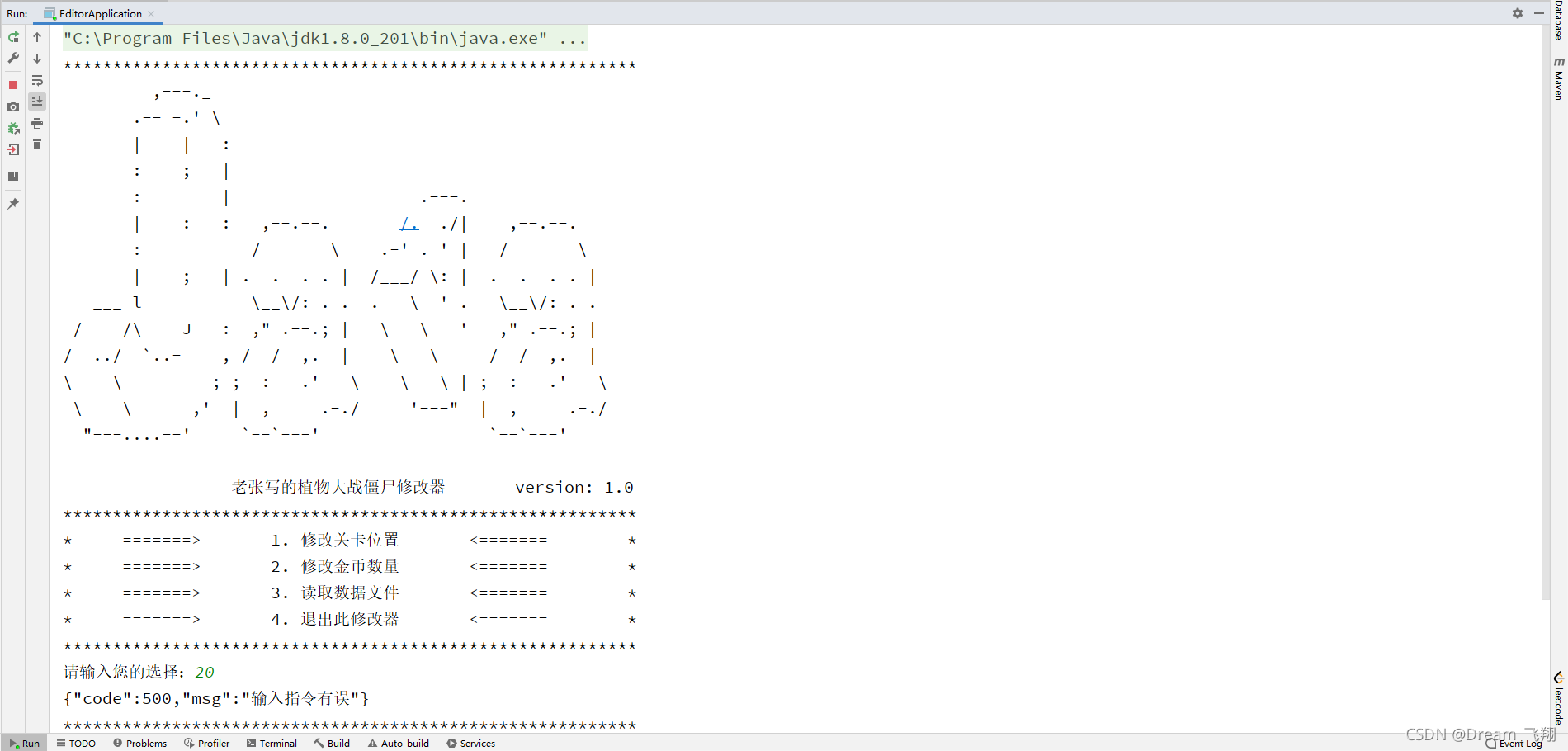Click the Exit icon in run toolbar
Image resolution: width=1568 pixels, height=751 pixels.
coord(13,149)
